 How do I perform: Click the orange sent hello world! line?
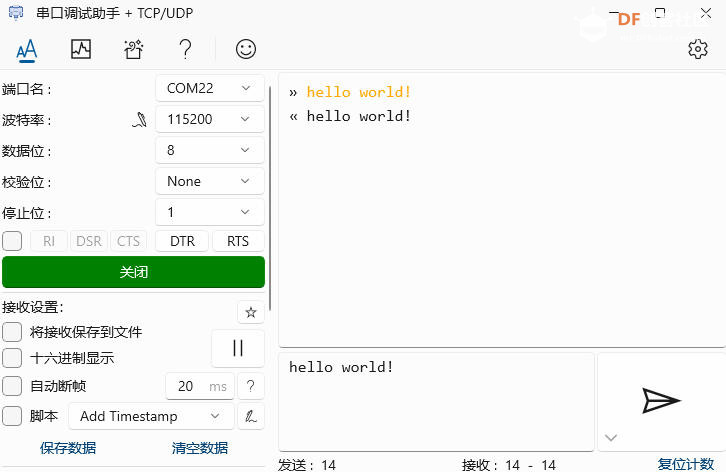point(358,92)
